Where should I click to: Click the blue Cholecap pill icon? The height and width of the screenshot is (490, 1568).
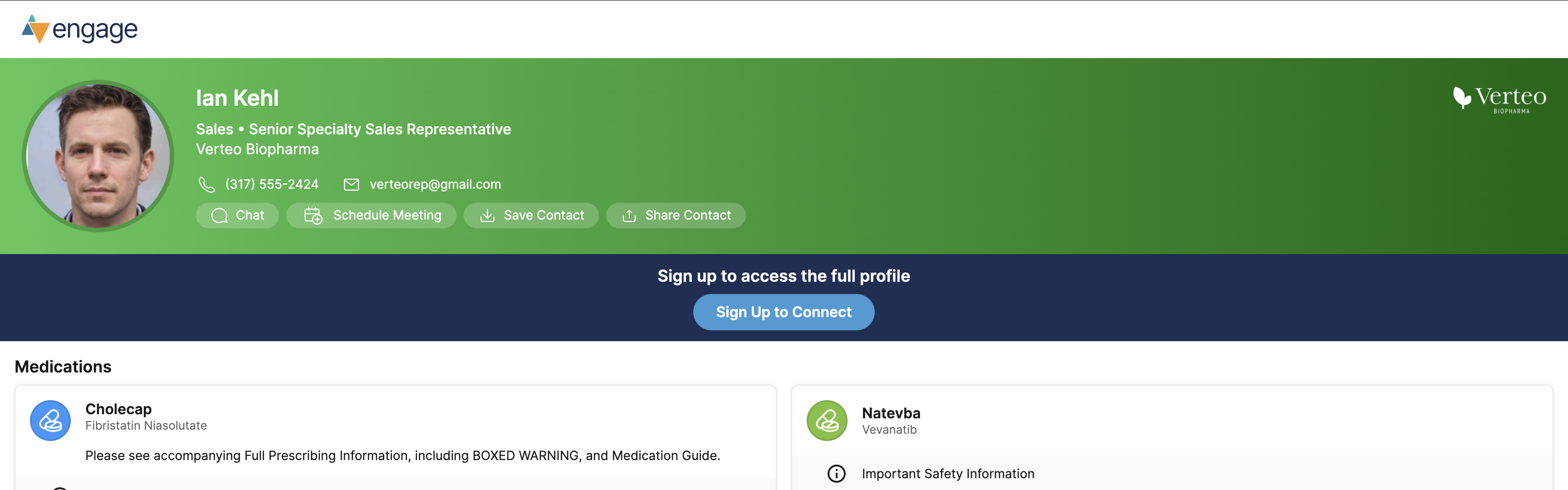pyautogui.click(x=50, y=420)
